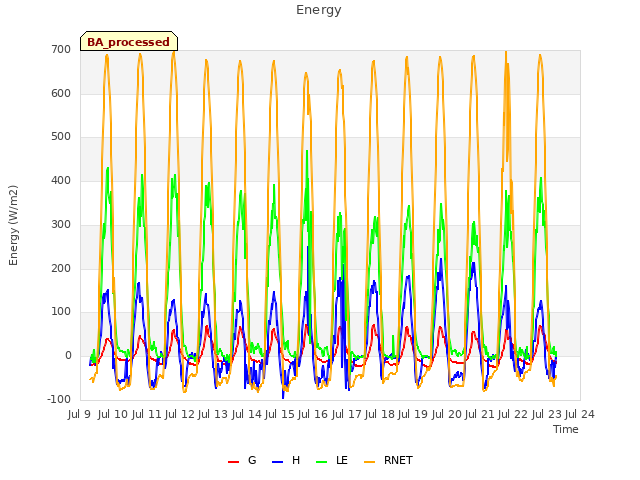The image size is (640, 480).
Task: Click the Jul 20 x-axis tick label
Action: point(446,414)
